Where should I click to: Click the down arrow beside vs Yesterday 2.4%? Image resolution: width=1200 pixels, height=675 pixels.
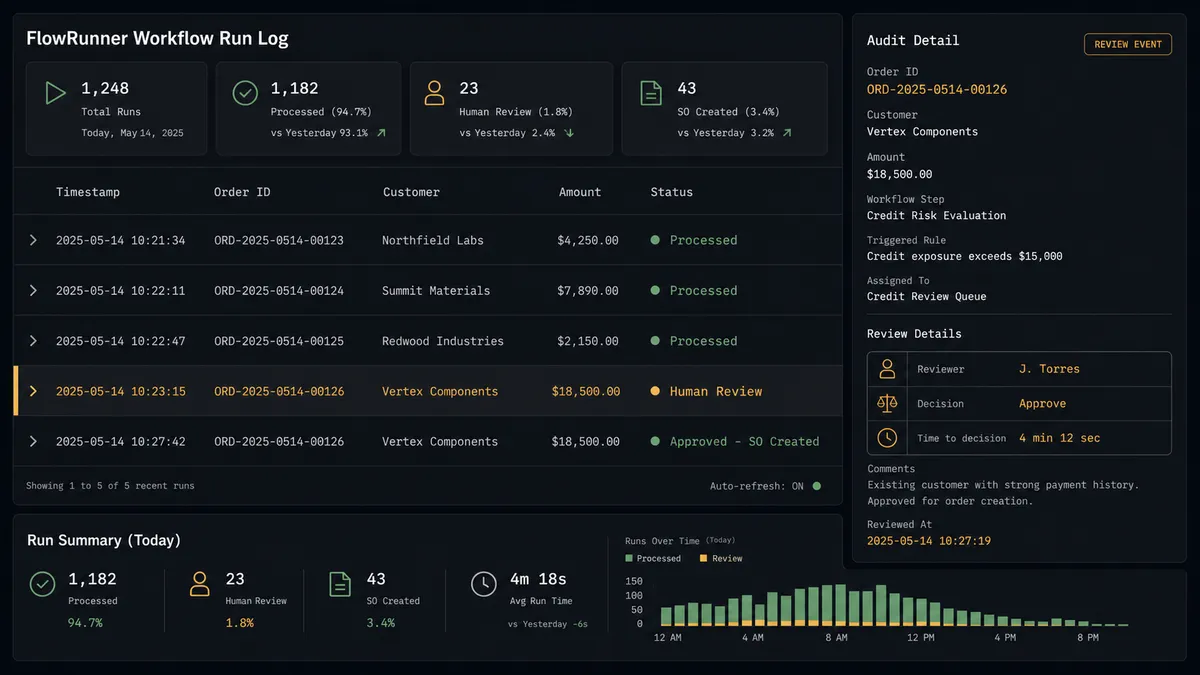point(569,133)
